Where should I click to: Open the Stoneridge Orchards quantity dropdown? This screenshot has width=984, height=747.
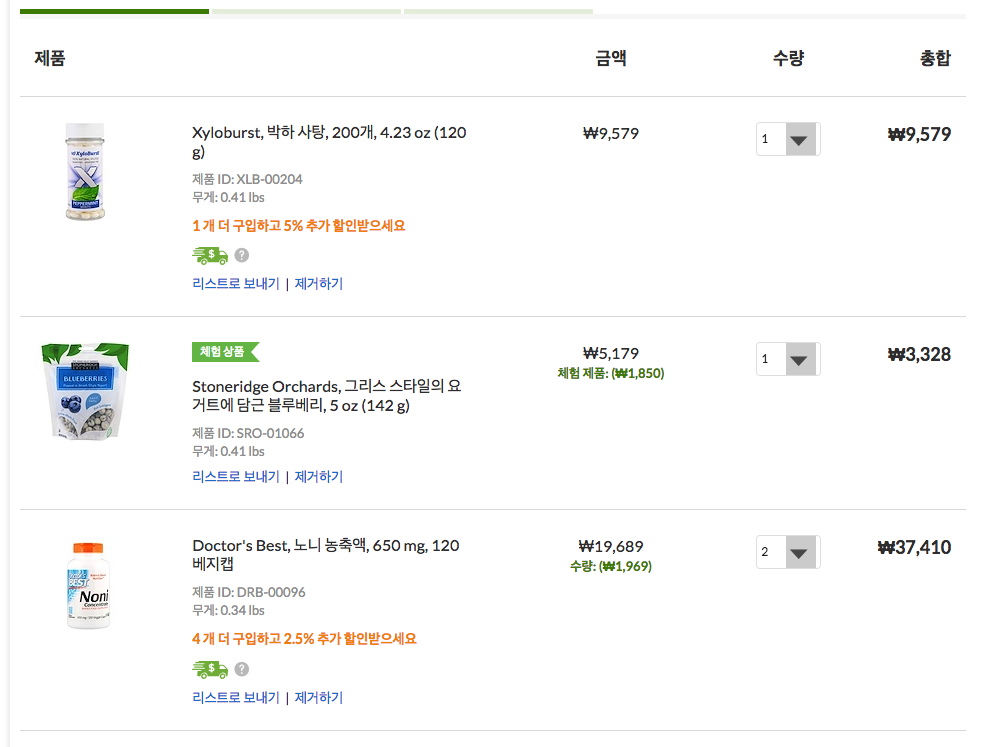click(788, 359)
